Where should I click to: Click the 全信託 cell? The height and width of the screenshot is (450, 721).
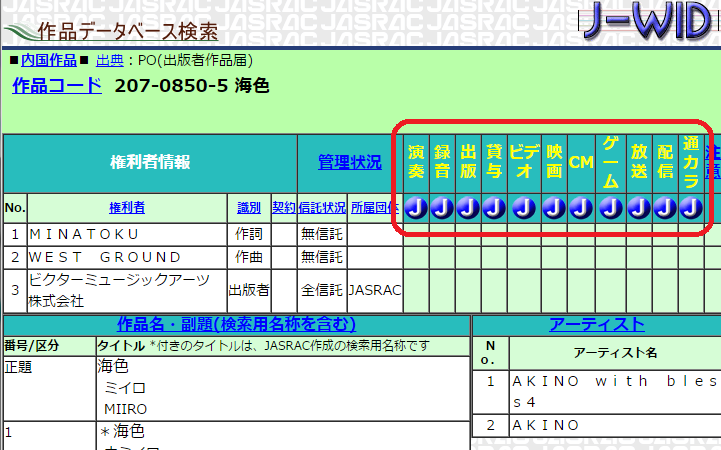(322, 290)
